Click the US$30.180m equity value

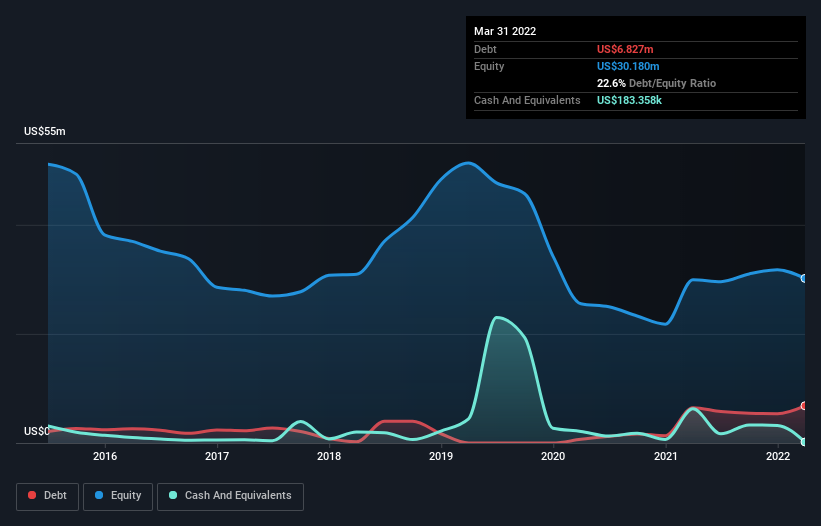[x=628, y=66]
